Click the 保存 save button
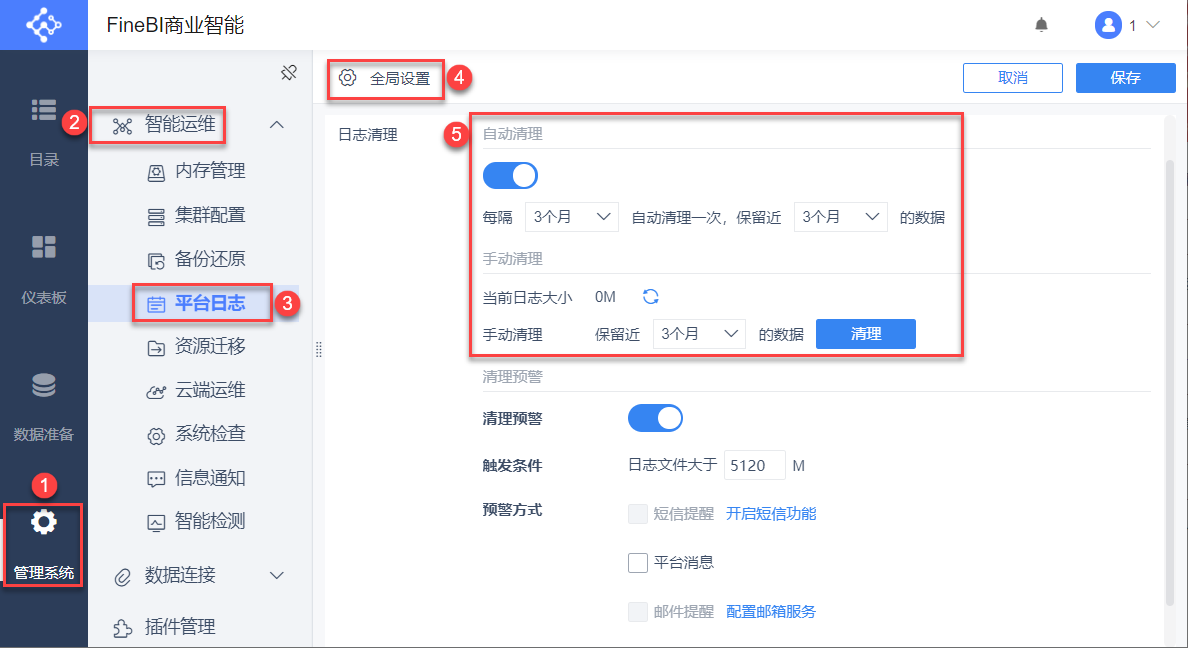This screenshot has height=648, width=1188. (x=1125, y=78)
